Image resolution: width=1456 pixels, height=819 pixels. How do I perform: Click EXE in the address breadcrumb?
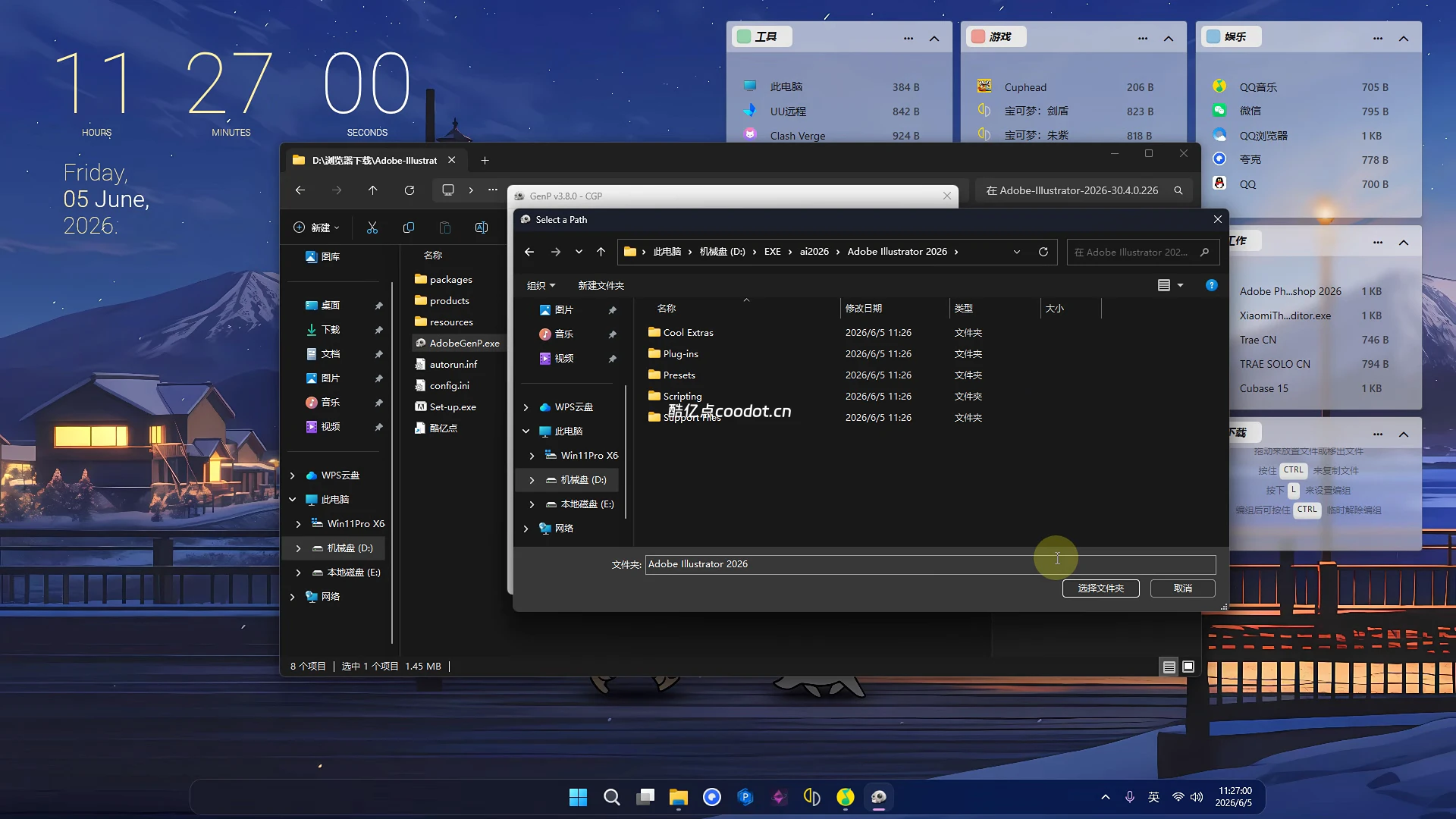point(772,252)
